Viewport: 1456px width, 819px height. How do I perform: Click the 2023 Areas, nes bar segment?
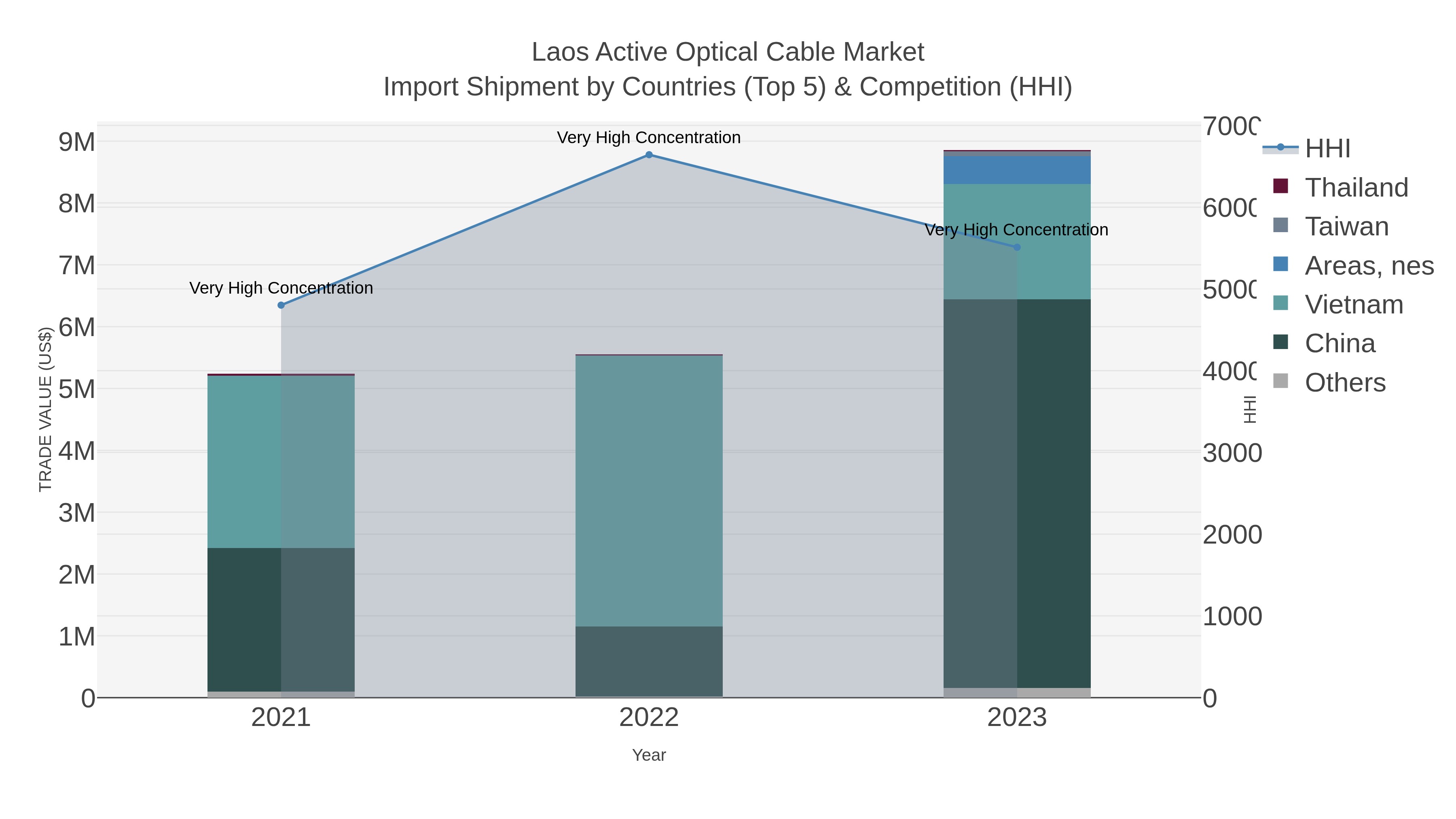tap(1017, 169)
